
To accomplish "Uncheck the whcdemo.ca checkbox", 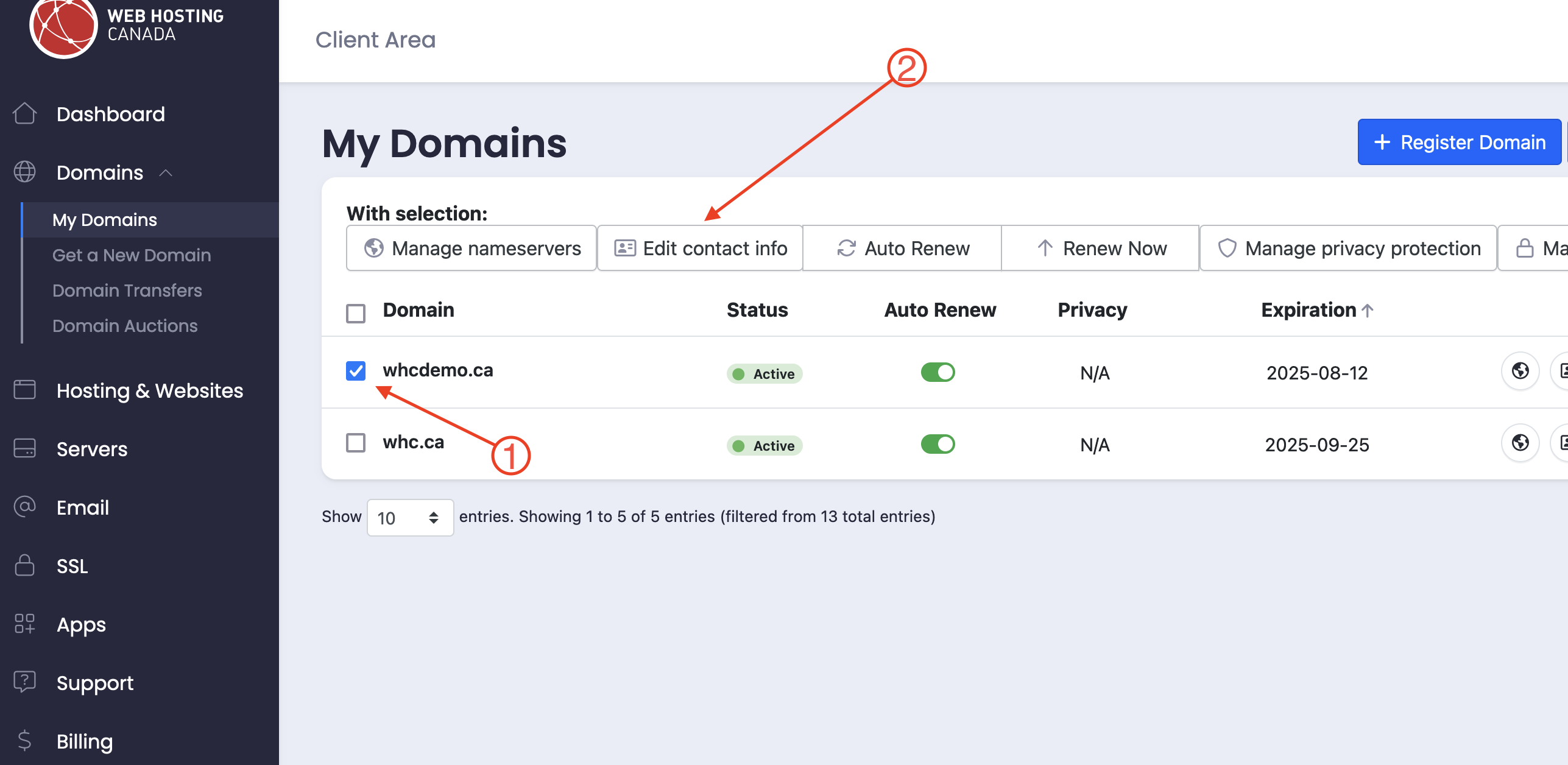I will [x=356, y=371].
